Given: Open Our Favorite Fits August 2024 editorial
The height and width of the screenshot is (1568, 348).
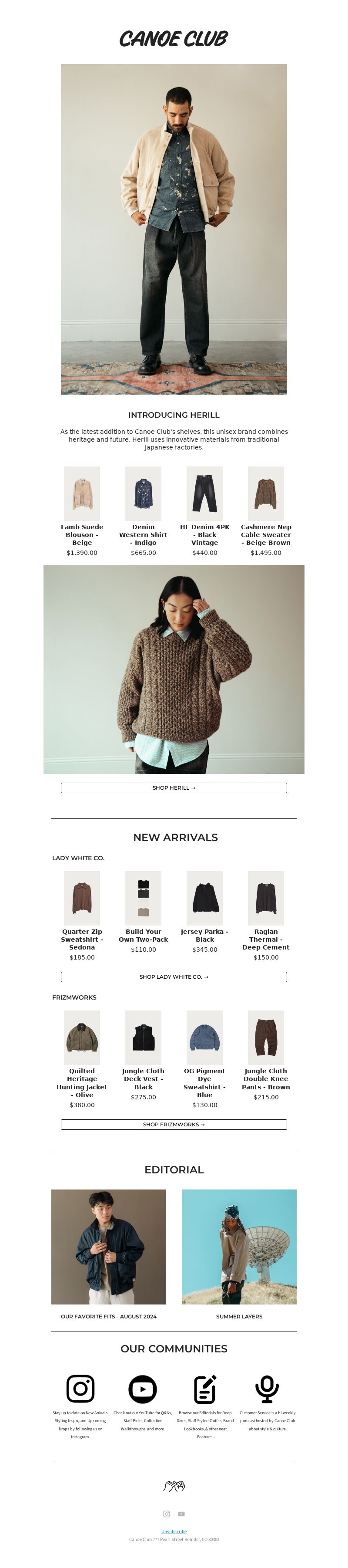Looking at the screenshot, I should pyautogui.click(x=109, y=1315).
